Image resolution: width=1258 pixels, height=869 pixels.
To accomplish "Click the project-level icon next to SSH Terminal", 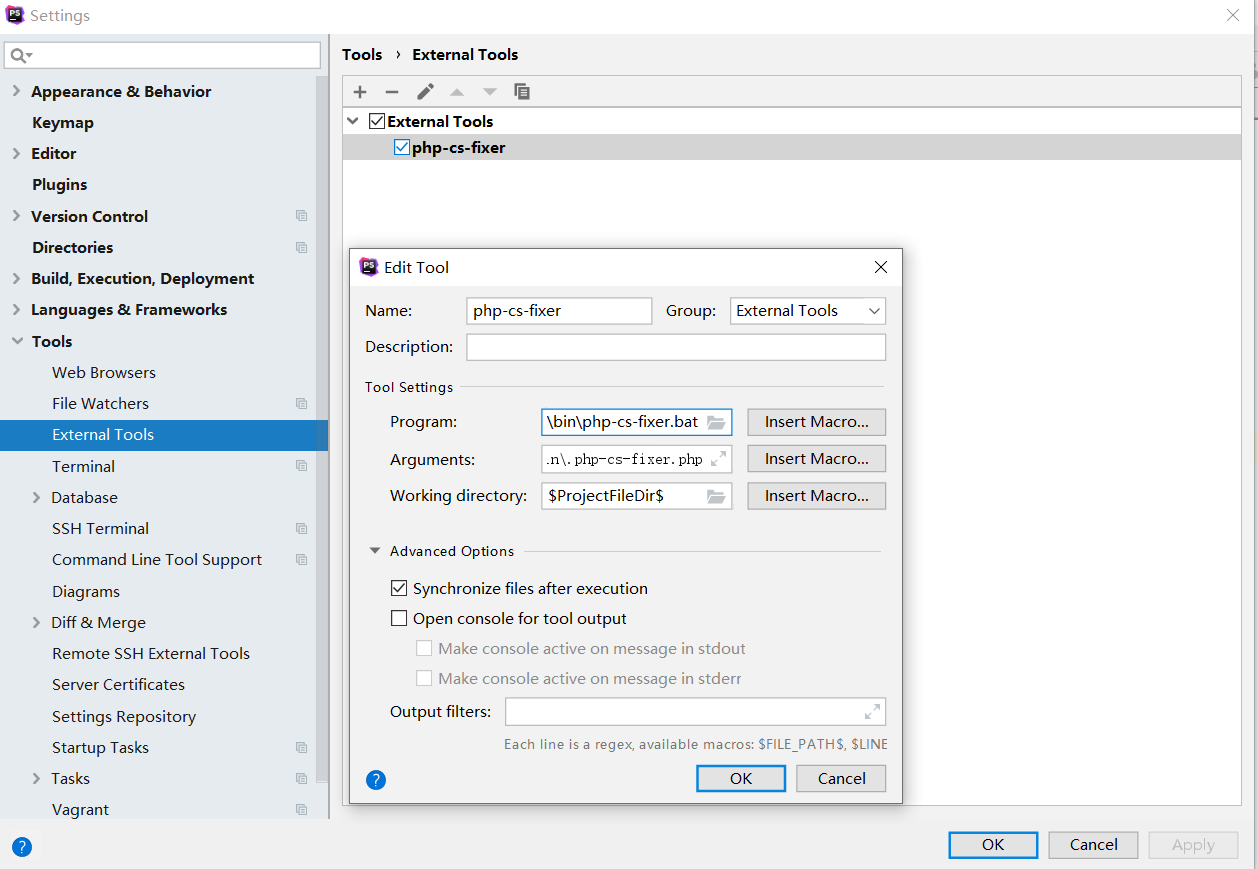I will [x=302, y=528].
